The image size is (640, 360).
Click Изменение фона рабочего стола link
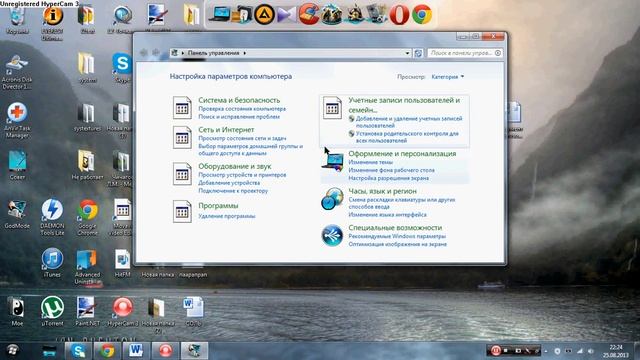point(391,170)
